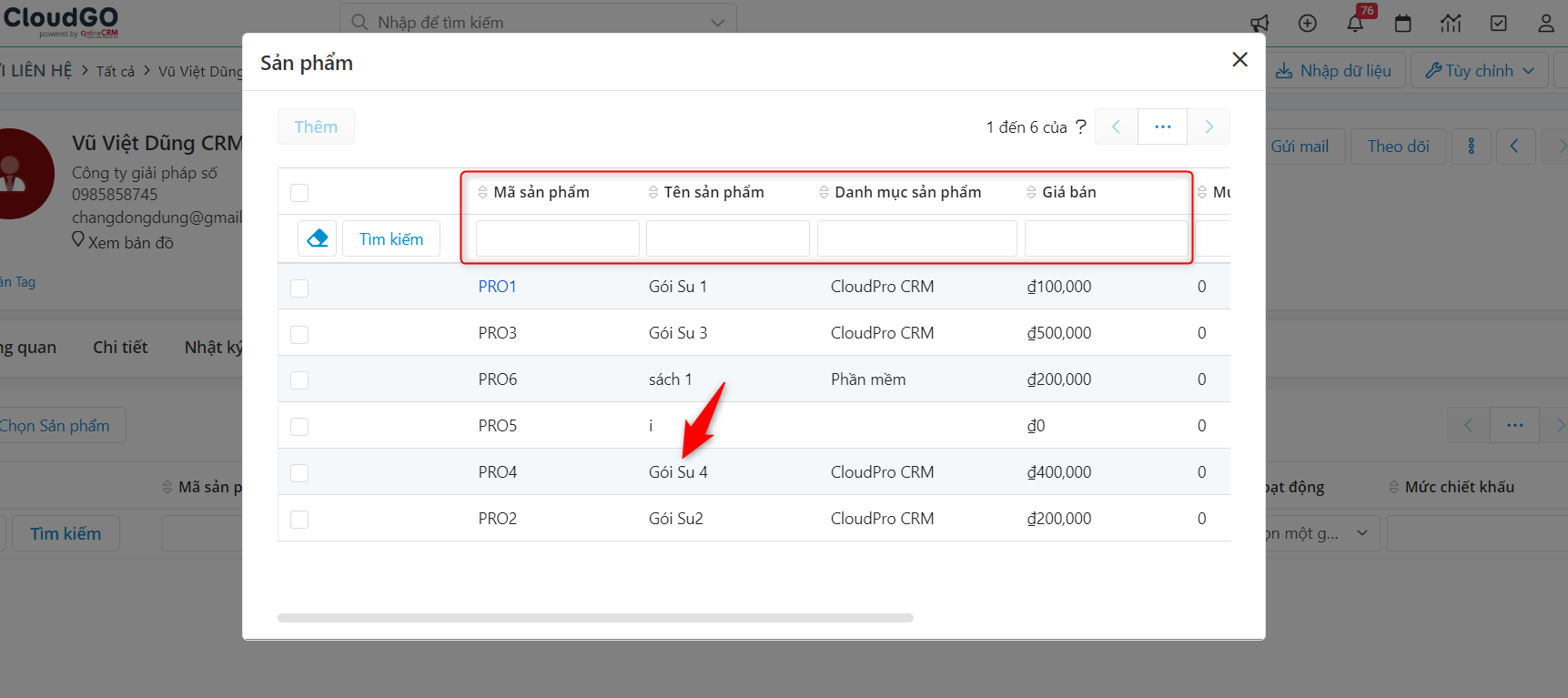Open the reports chart icon
Image resolution: width=1568 pixels, height=698 pixels.
tap(1451, 24)
